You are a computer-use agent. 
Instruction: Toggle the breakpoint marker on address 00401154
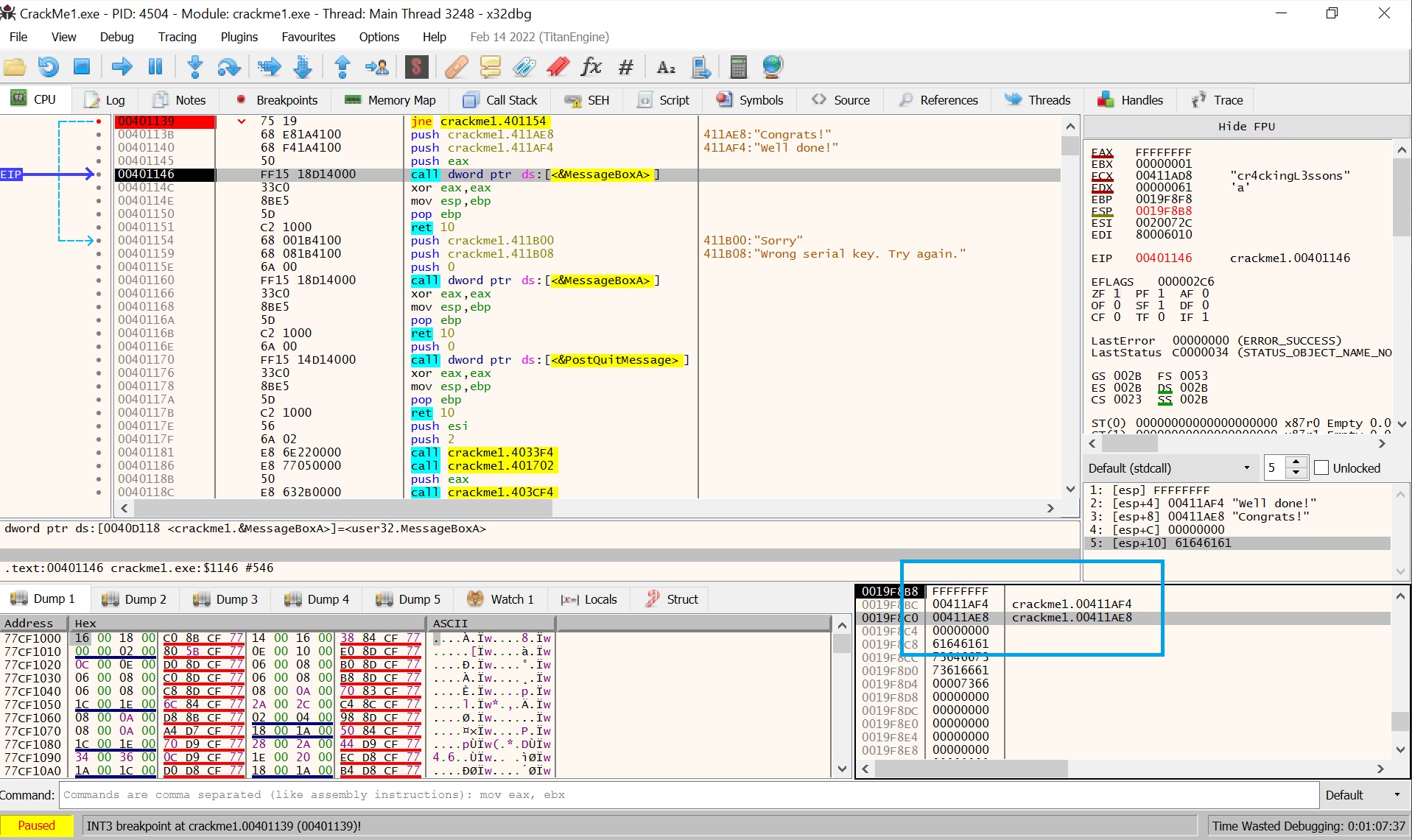(x=100, y=240)
